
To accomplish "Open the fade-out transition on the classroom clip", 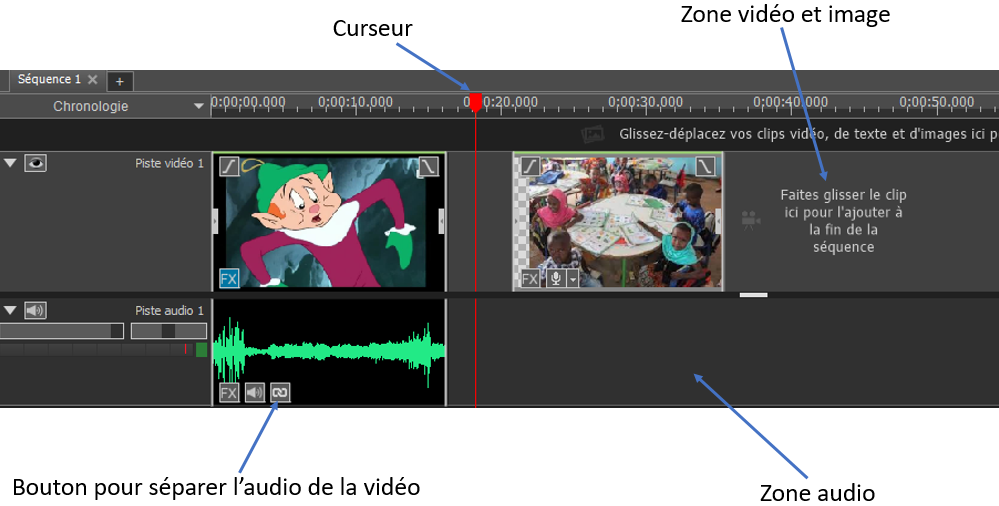I will 705,166.
